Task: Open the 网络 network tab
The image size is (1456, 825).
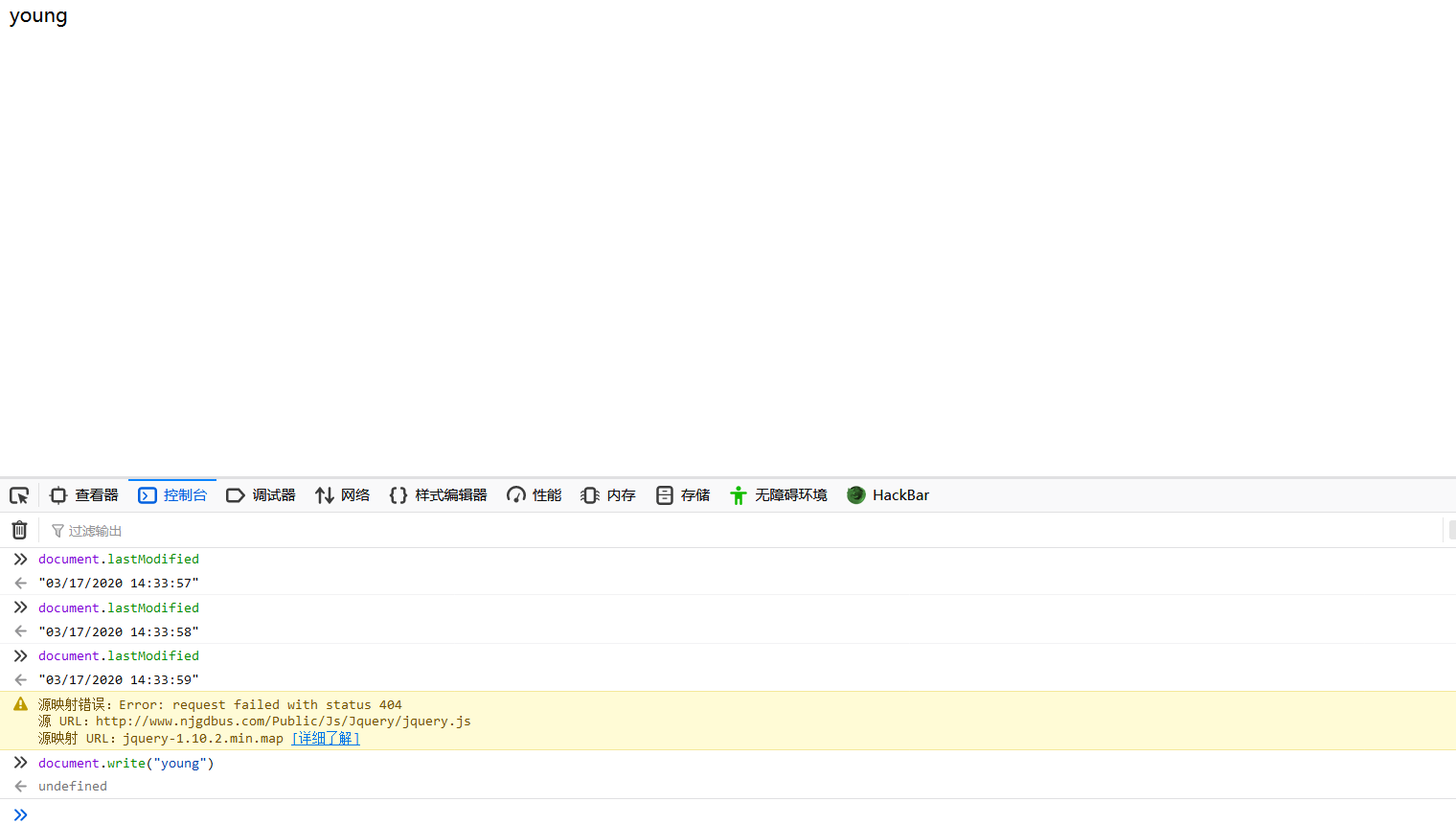Action: pos(343,495)
